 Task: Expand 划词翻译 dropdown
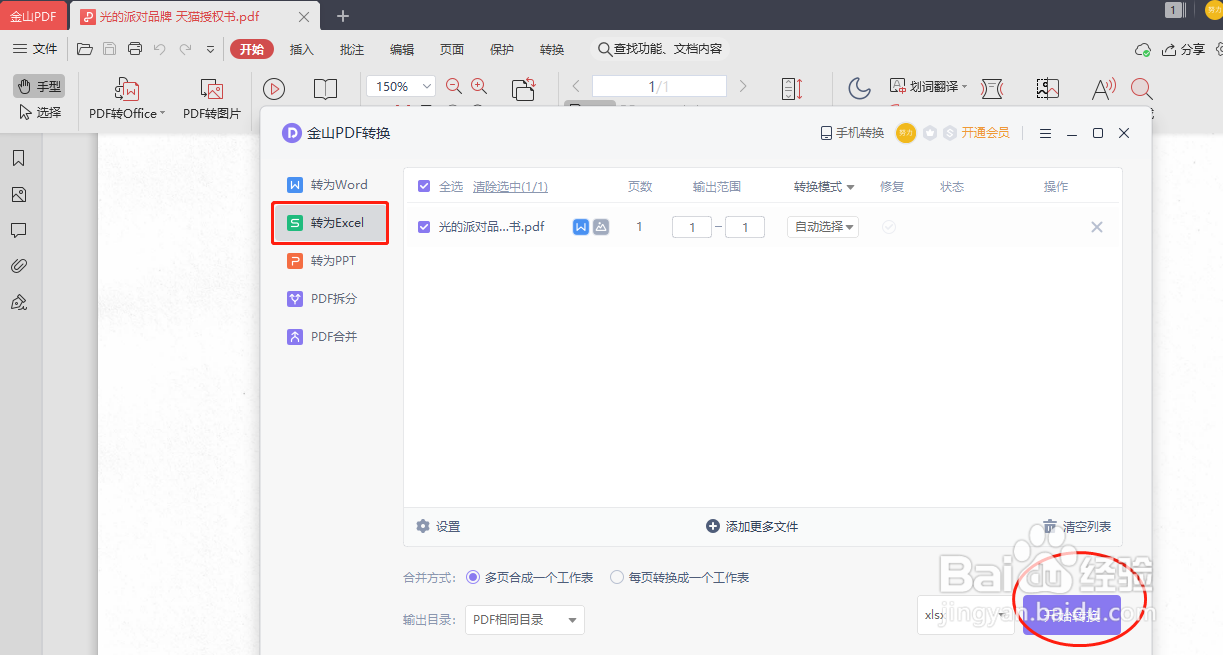click(964, 87)
